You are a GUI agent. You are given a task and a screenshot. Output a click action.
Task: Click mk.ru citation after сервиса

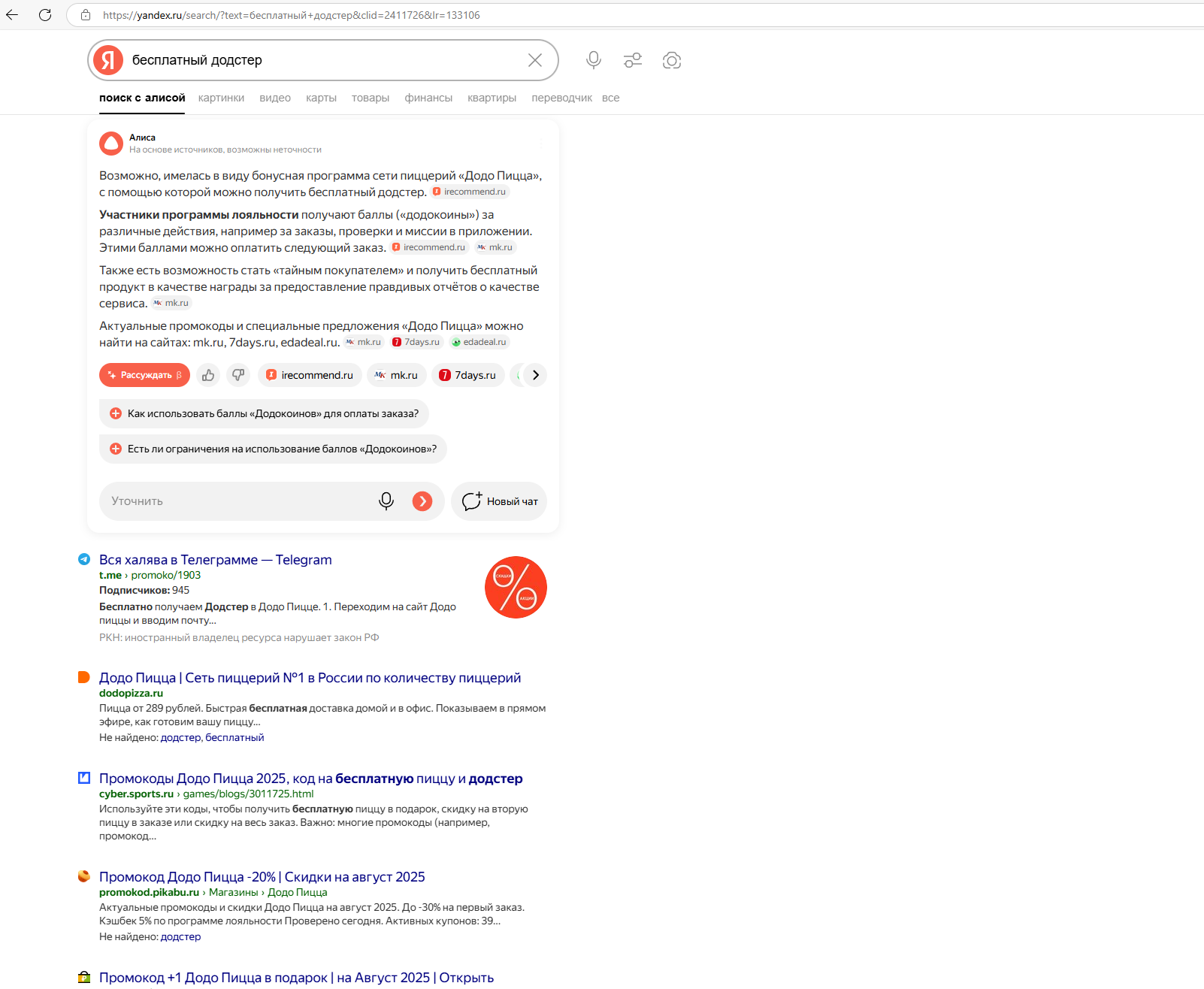pyautogui.click(x=171, y=303)
